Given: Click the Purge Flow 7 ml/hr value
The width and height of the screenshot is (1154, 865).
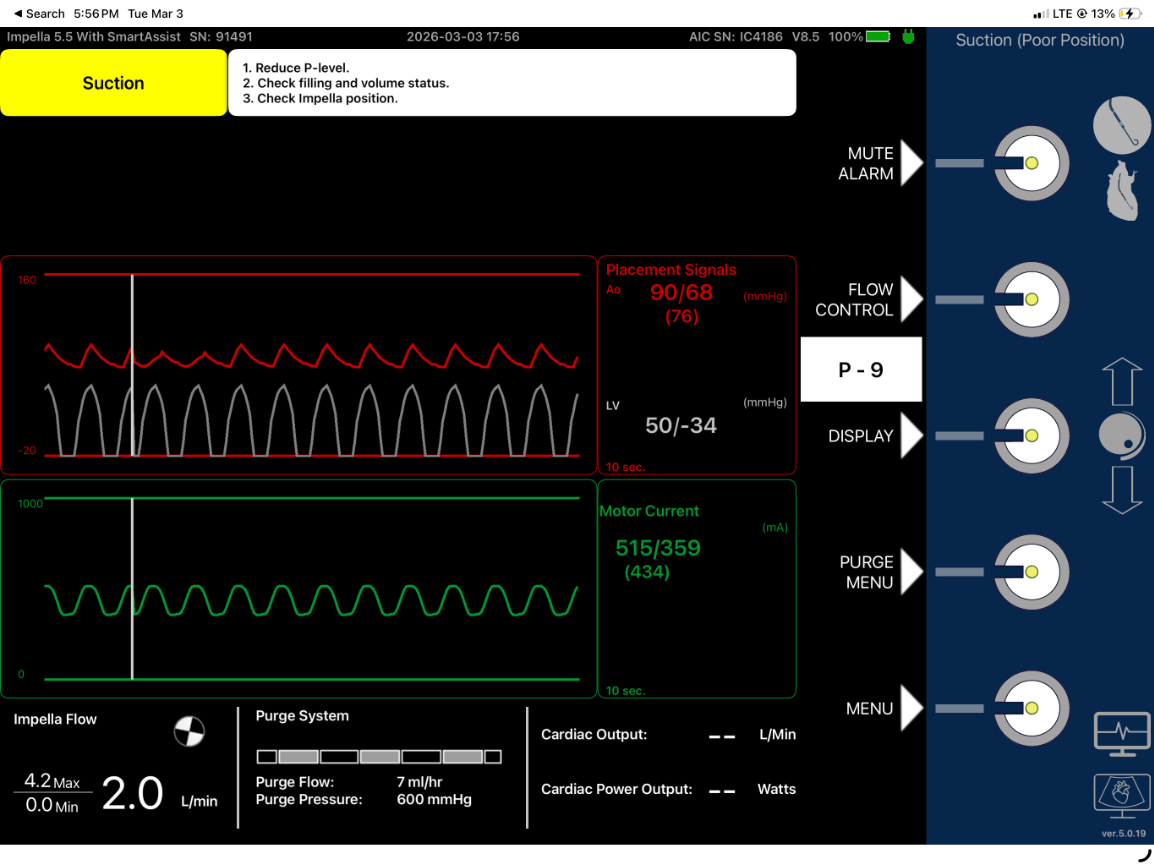Looking at the screenshot, I should [x=420, y=782].
